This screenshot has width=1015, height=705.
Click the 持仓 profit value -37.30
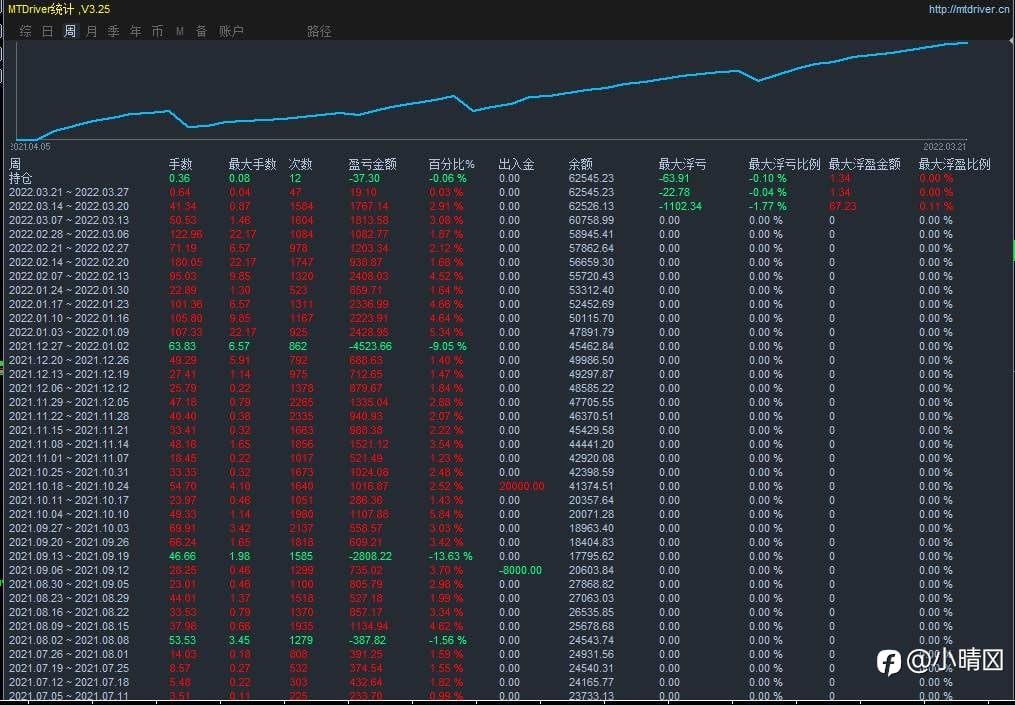click(x=364, y=178)
